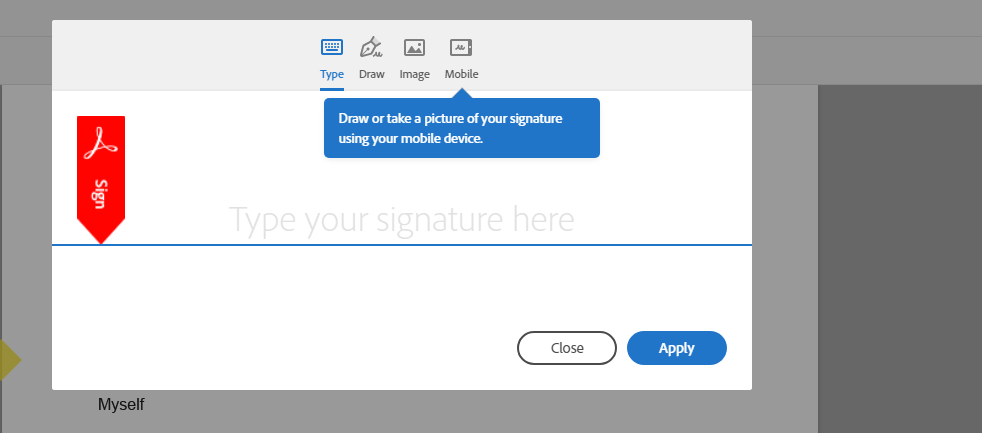Click the tooltip pointer beneath Mobile

461,94
